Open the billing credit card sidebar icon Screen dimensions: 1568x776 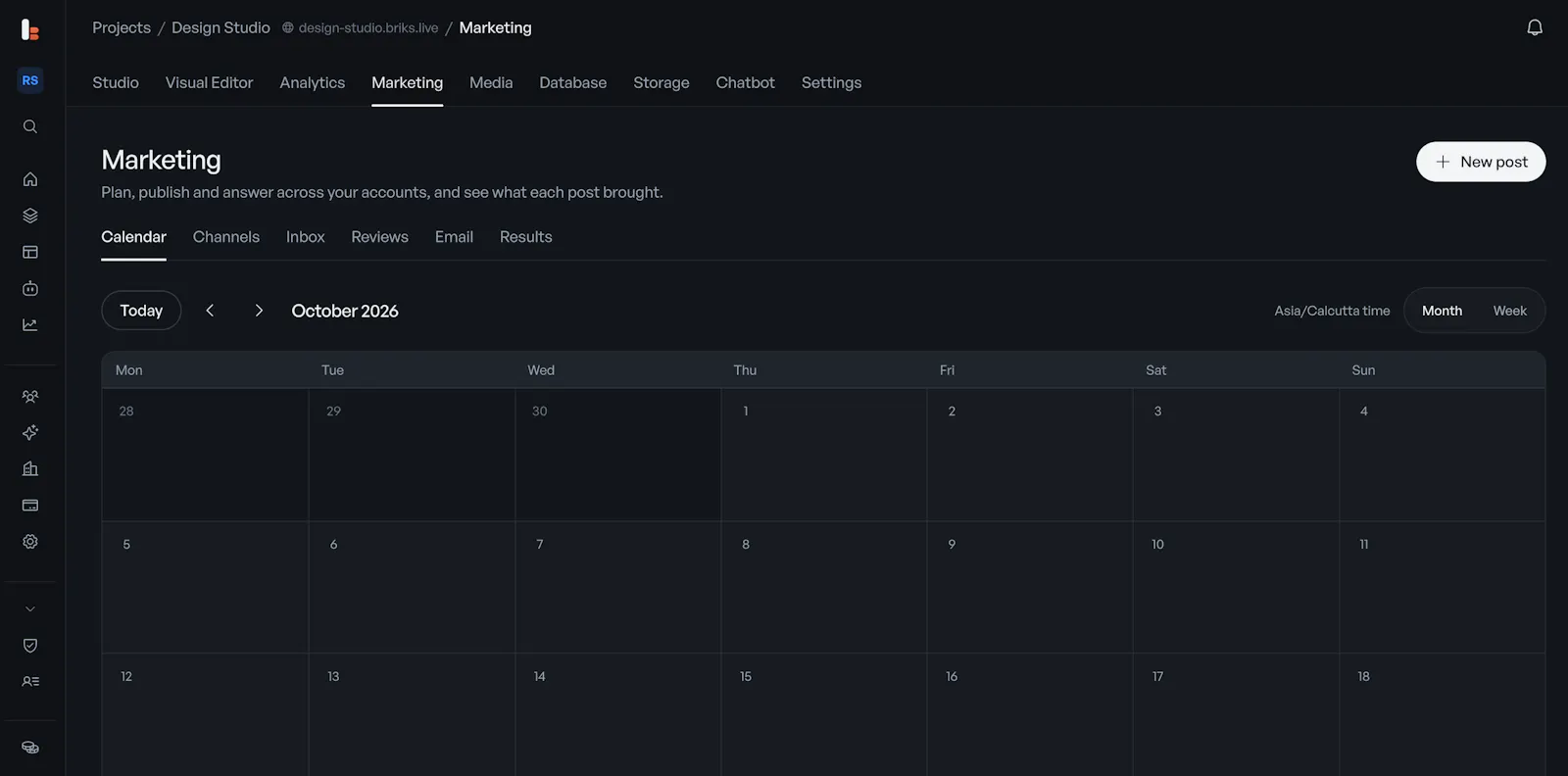30,505
